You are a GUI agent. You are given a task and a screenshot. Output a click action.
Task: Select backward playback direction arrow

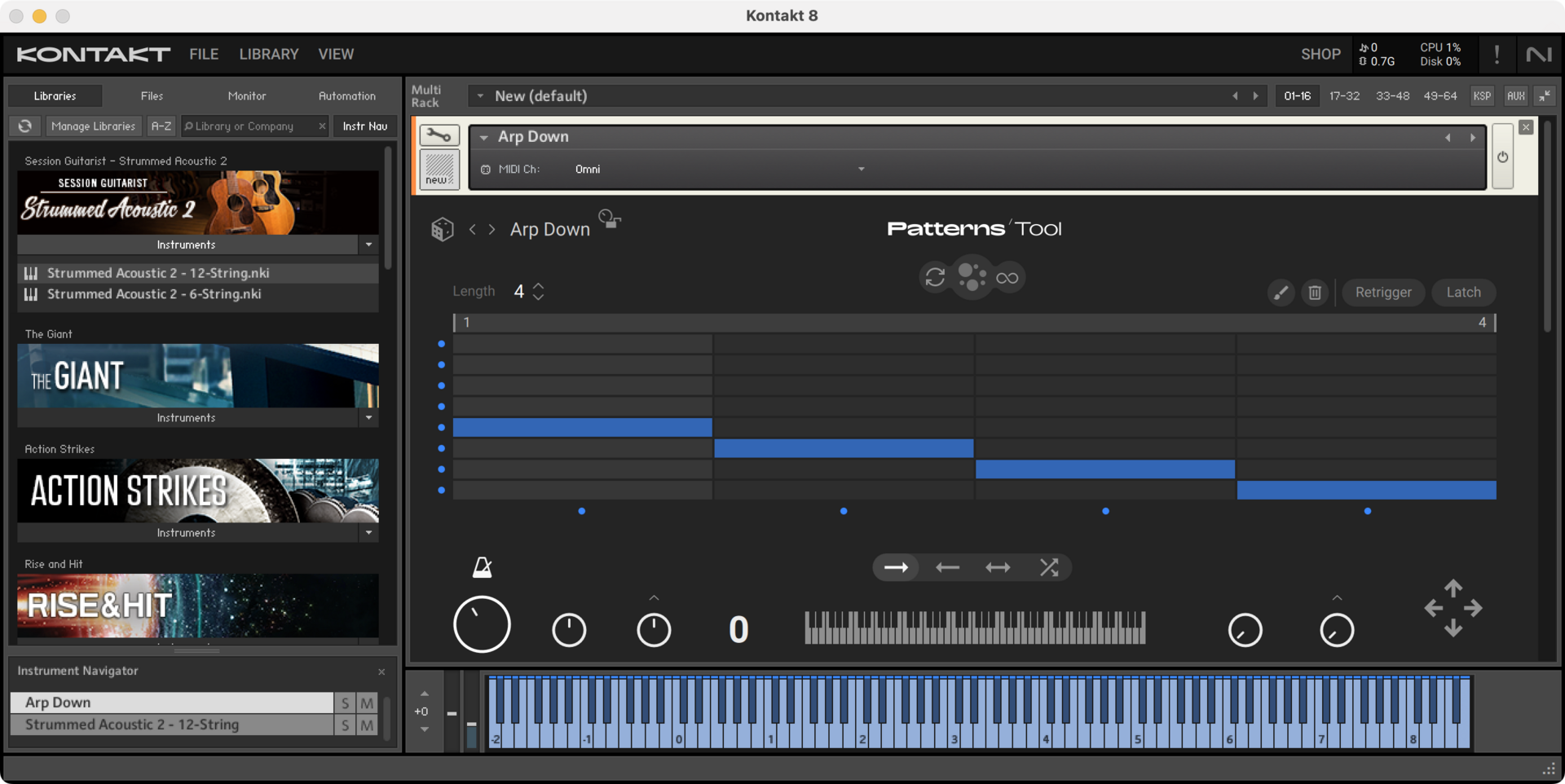pyautogui.click(x=947, y=567)
